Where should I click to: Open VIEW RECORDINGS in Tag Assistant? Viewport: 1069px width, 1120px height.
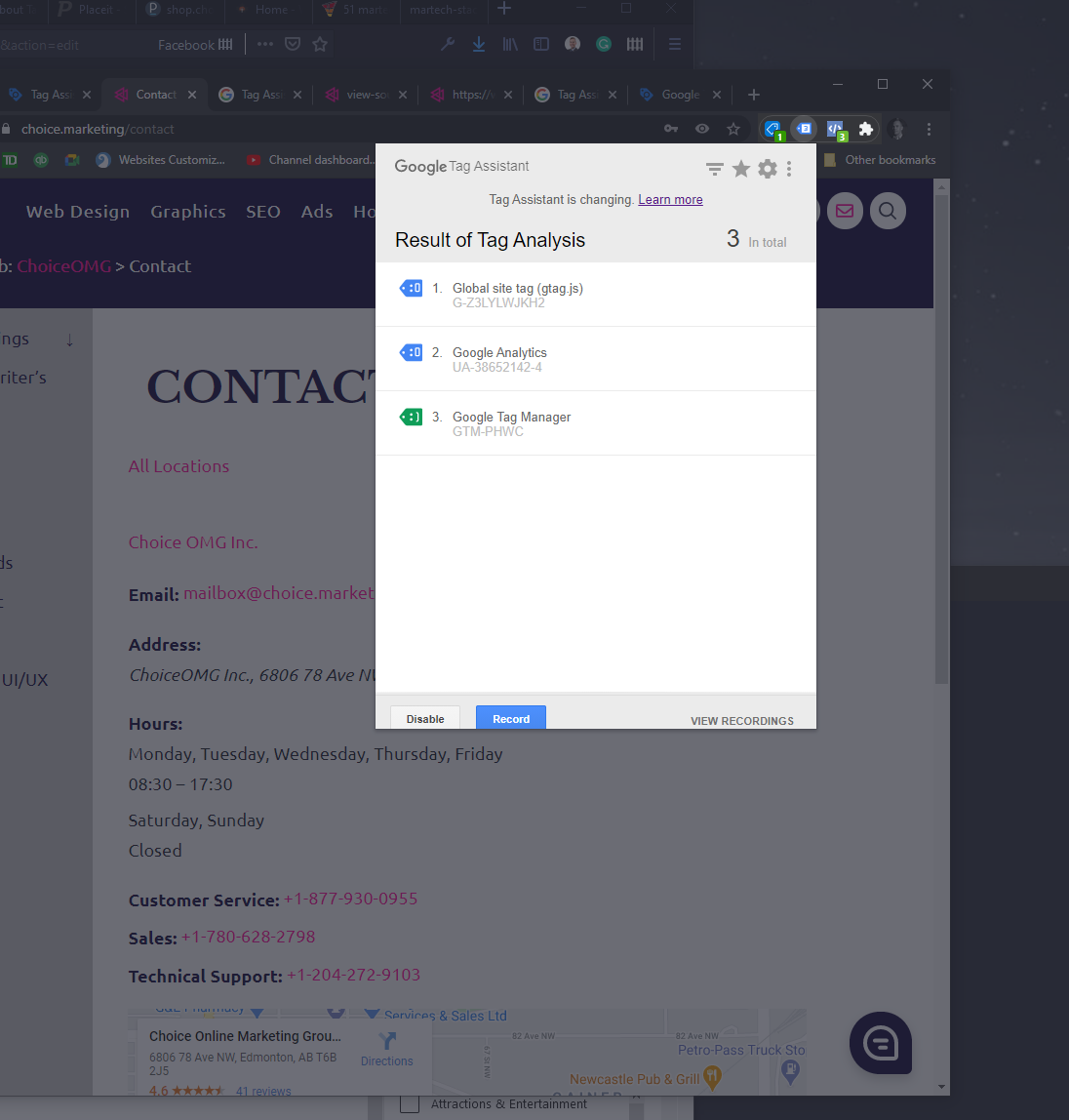[x=742, y=721]
